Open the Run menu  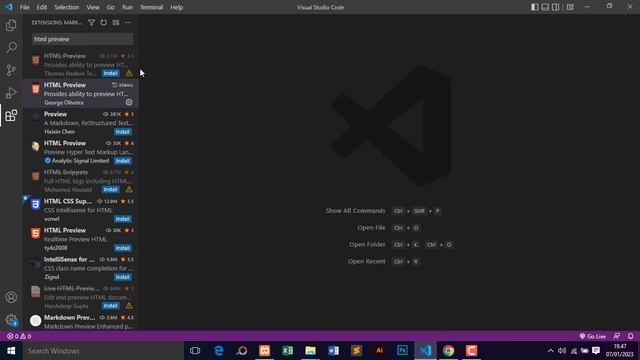point(127,7)
